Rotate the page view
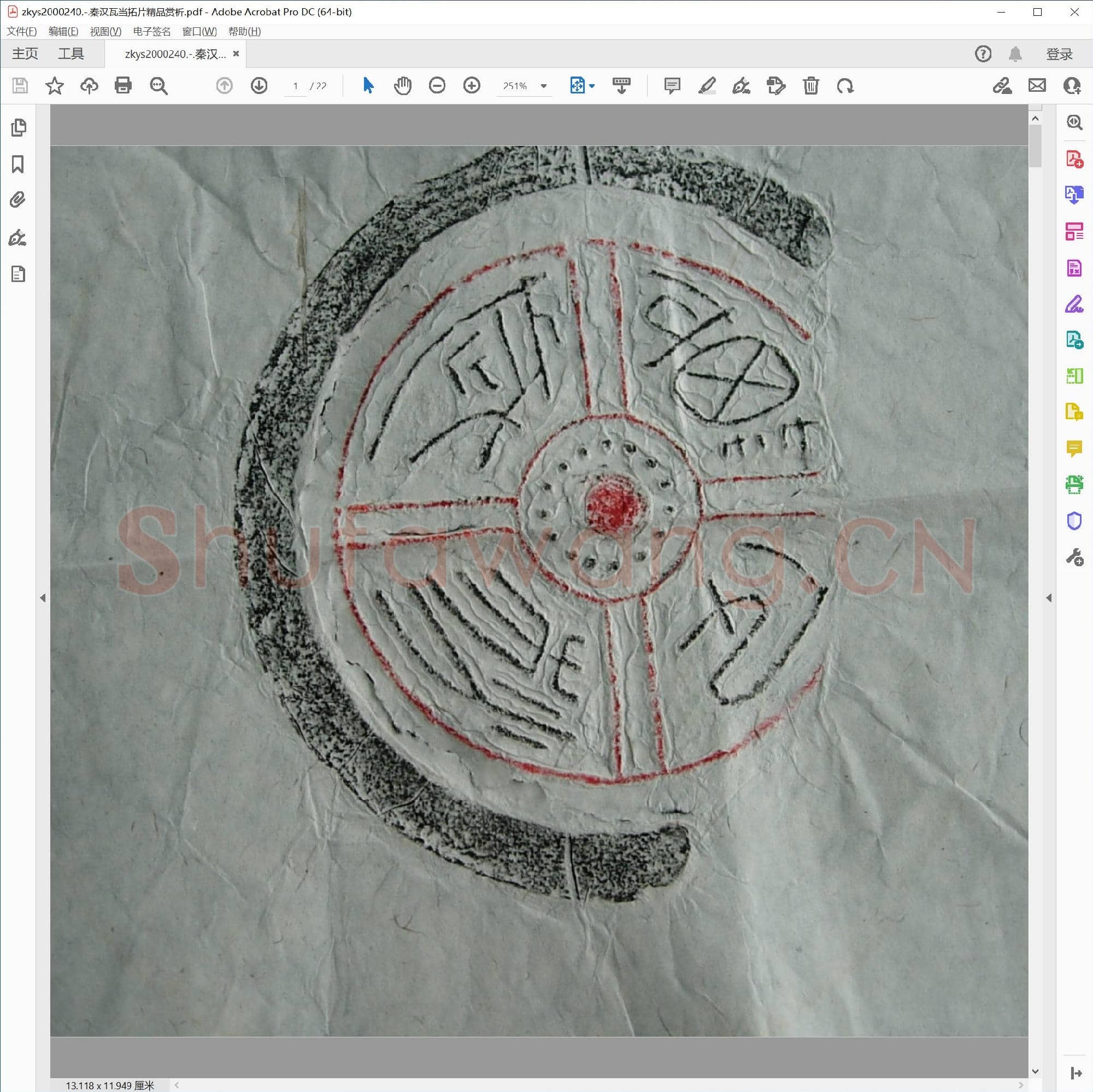This screenshot has height=1092, width=1093. tap(845, 85)
